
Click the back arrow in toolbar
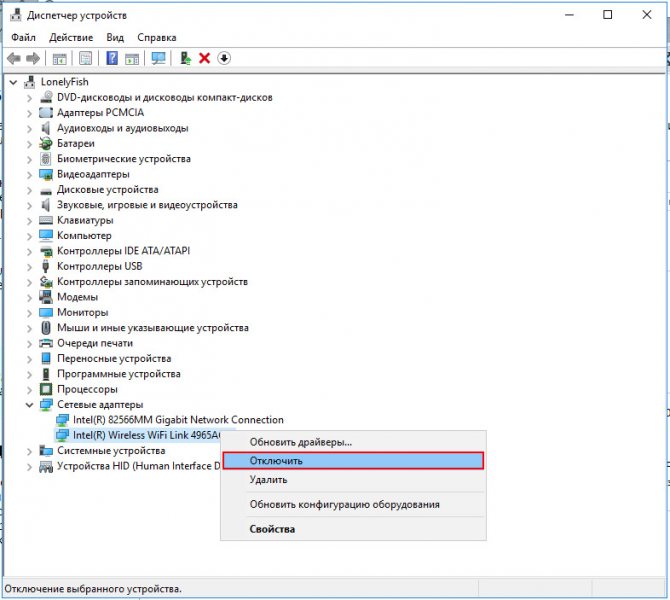(14, 58)
